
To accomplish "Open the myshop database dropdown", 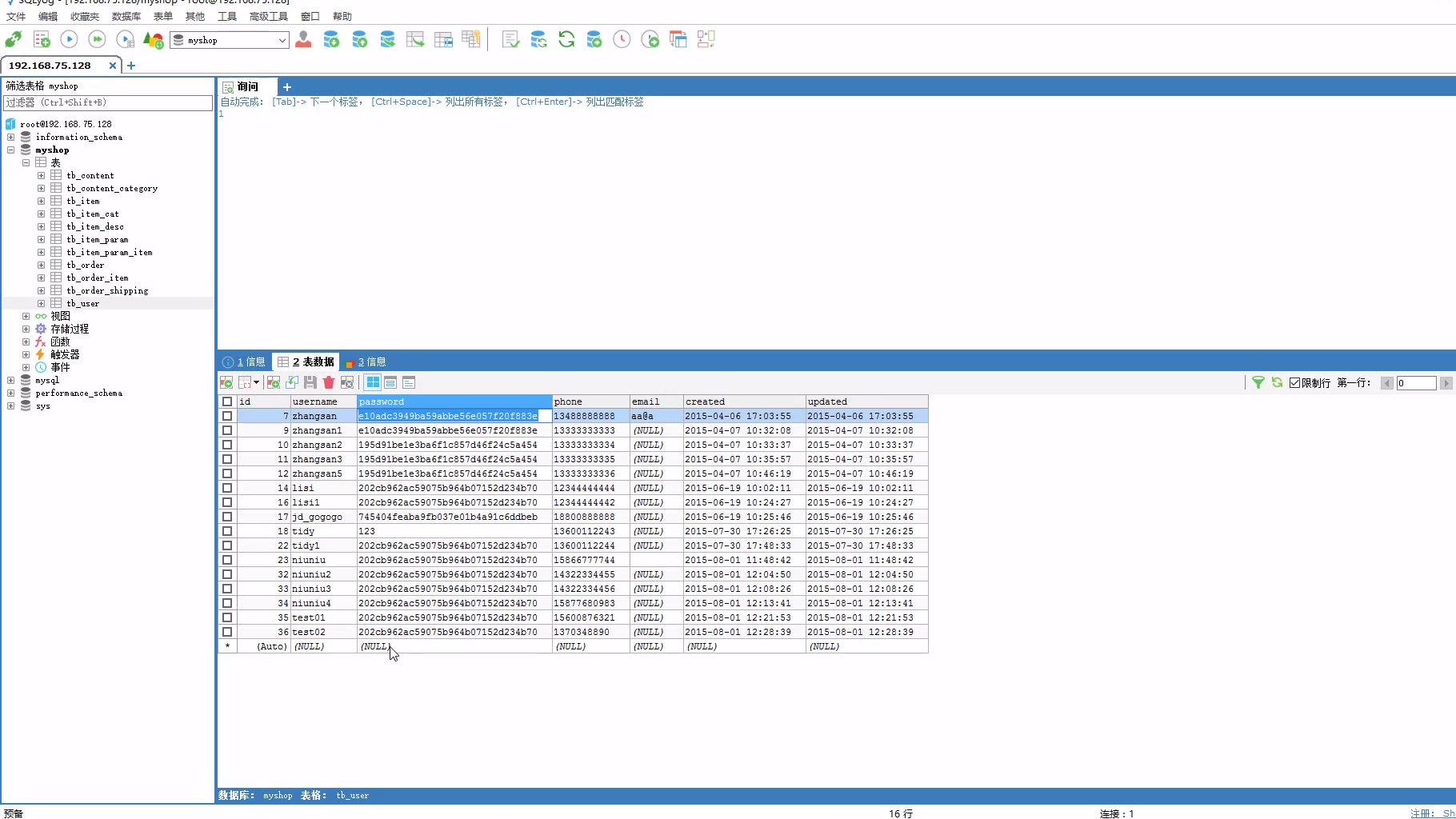I will [x=282, y=40].
